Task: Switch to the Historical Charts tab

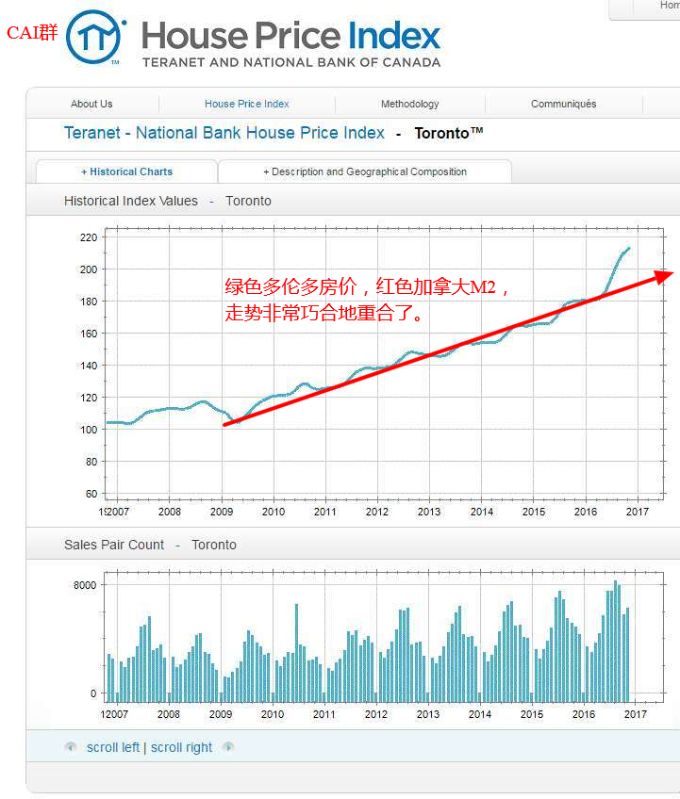Action: click(x=127, y=172)
